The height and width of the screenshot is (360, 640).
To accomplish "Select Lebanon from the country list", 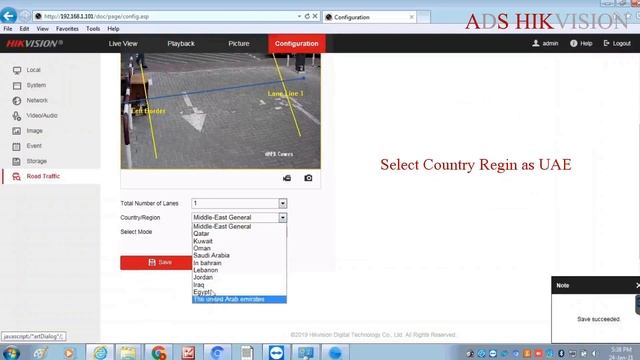I will click(x=239, y=270).
